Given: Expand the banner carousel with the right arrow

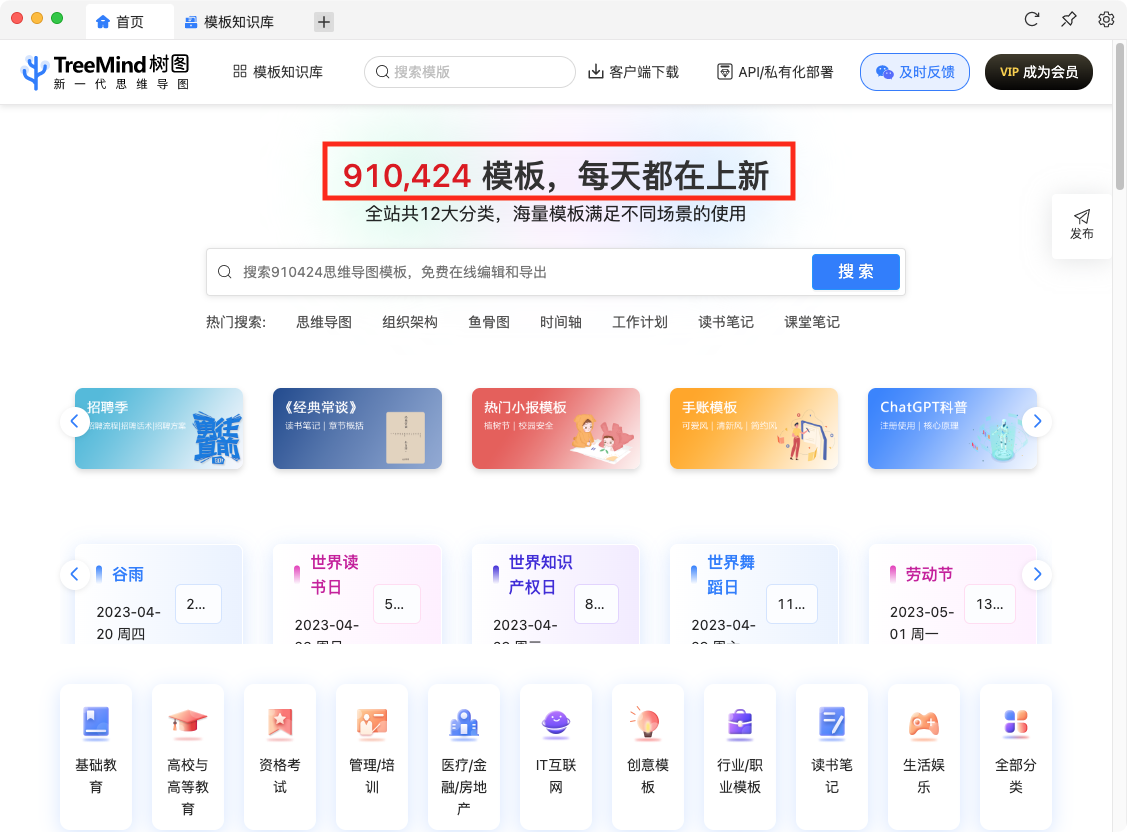Looking at the screenshot, I should (x=1037, y=421).
